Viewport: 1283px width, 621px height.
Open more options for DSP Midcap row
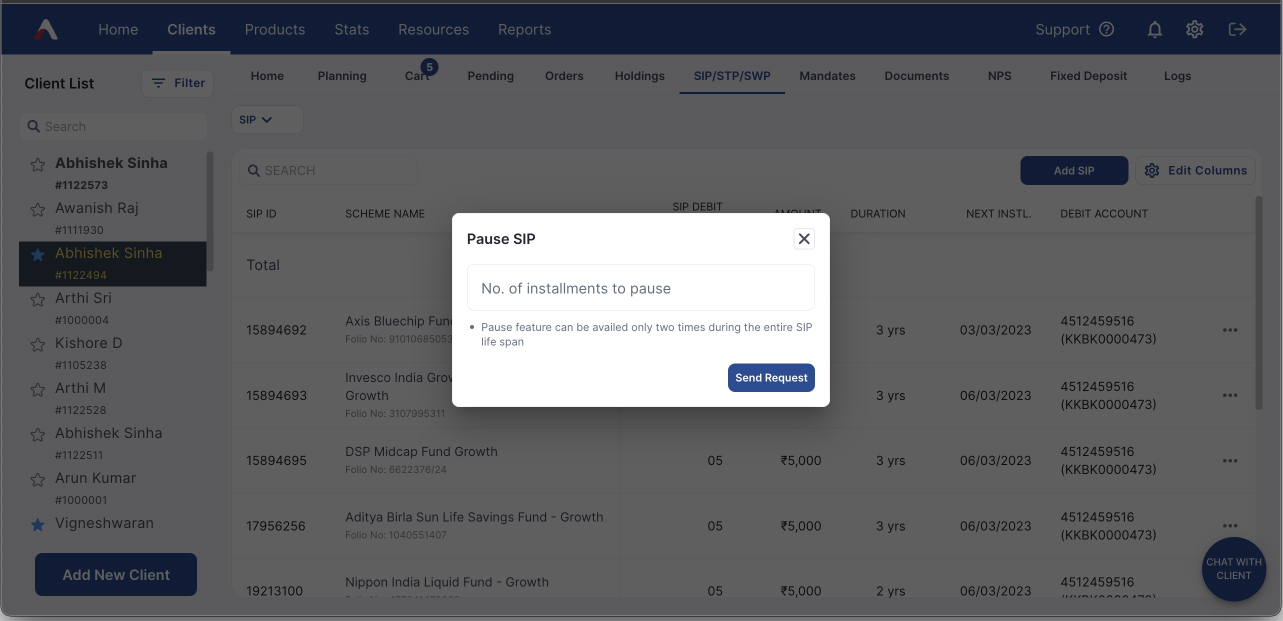pyautogui.click(x=1230, y=461)
